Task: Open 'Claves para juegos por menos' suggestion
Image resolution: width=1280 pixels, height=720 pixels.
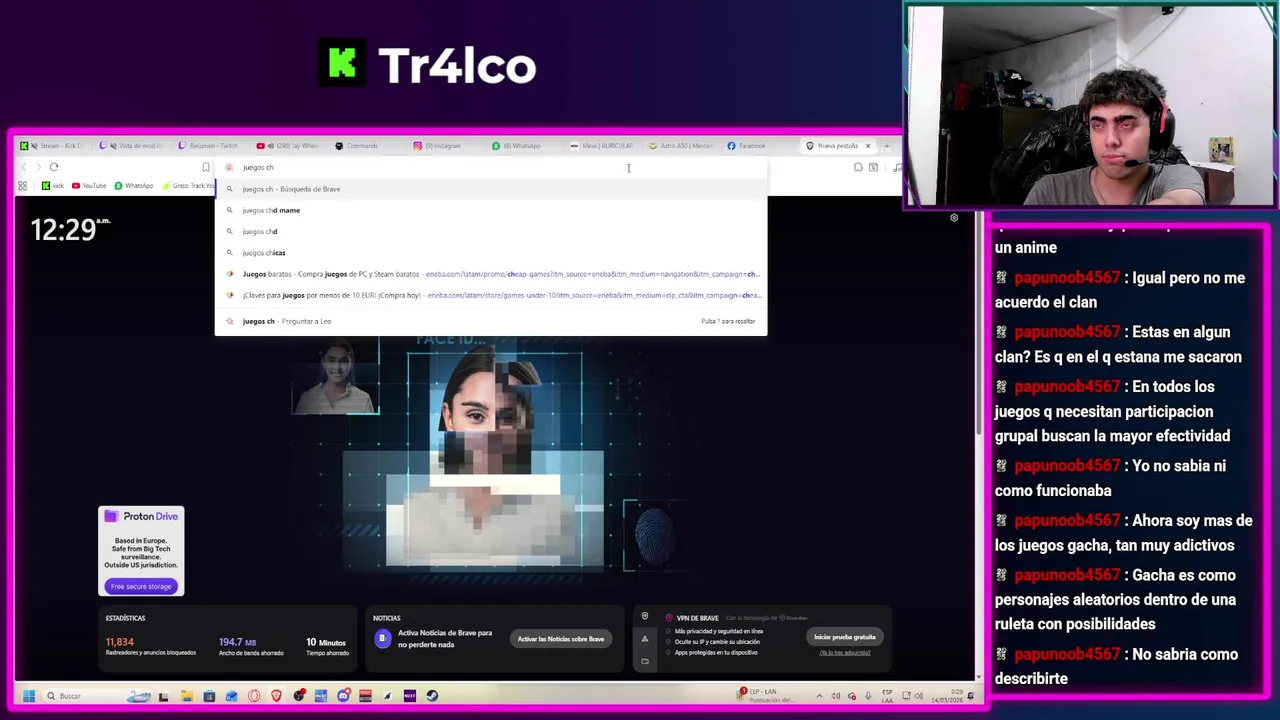Action: pyautogui.click(x=491, y=295)
